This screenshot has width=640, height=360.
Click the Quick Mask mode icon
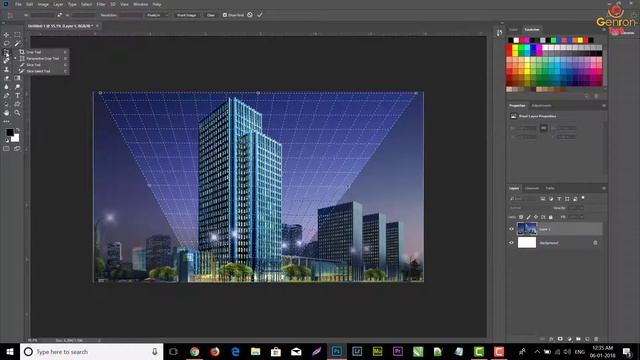(x=6, y=149)
